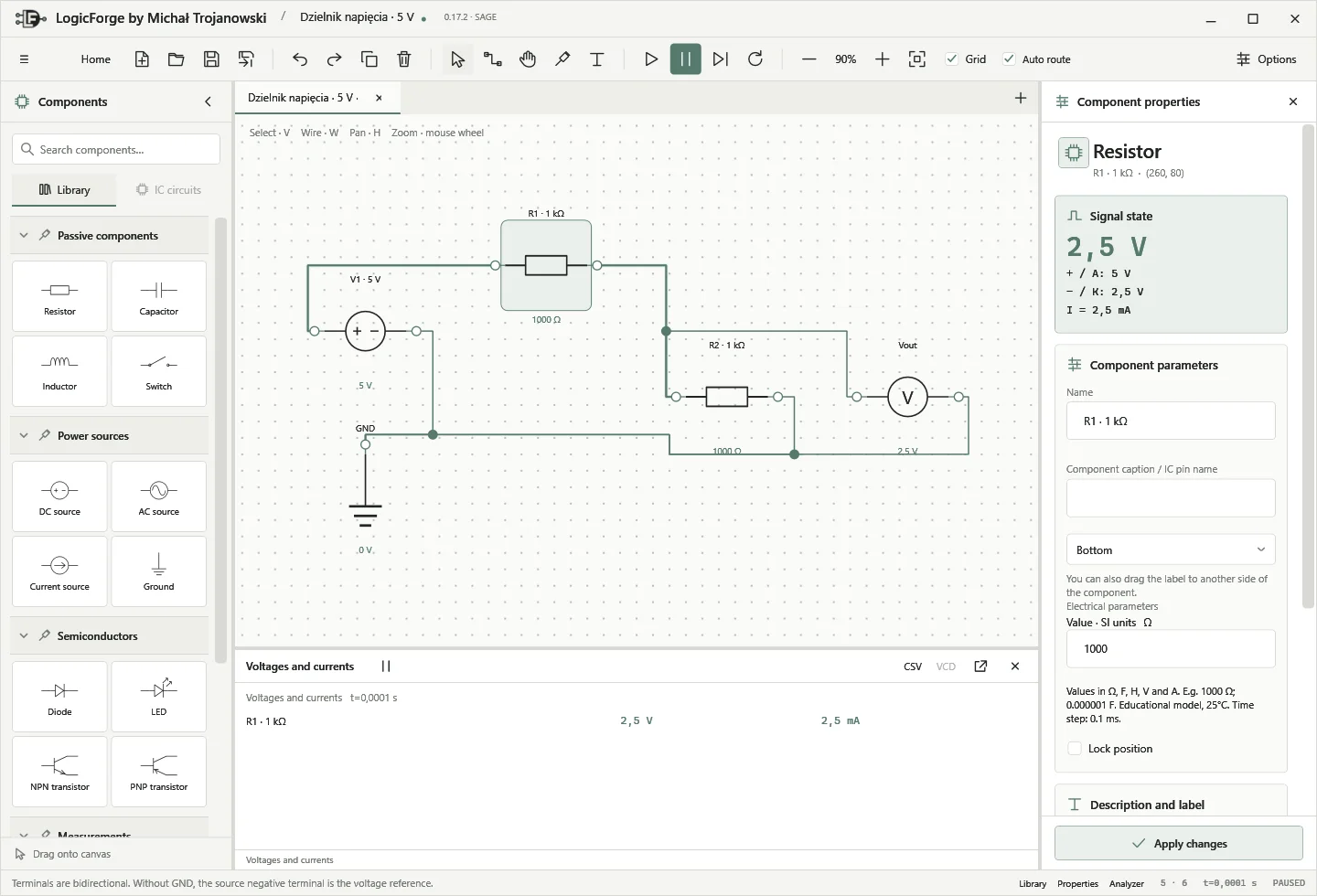Toggle the Auto route checkbox

coord(1009,59)
